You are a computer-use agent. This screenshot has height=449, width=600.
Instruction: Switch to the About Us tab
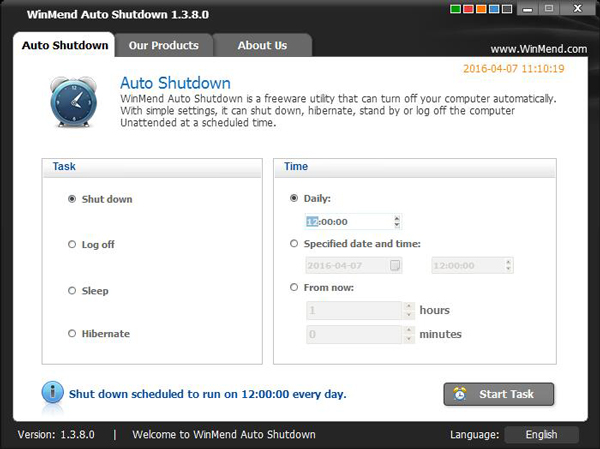click(x=262, y=45)
